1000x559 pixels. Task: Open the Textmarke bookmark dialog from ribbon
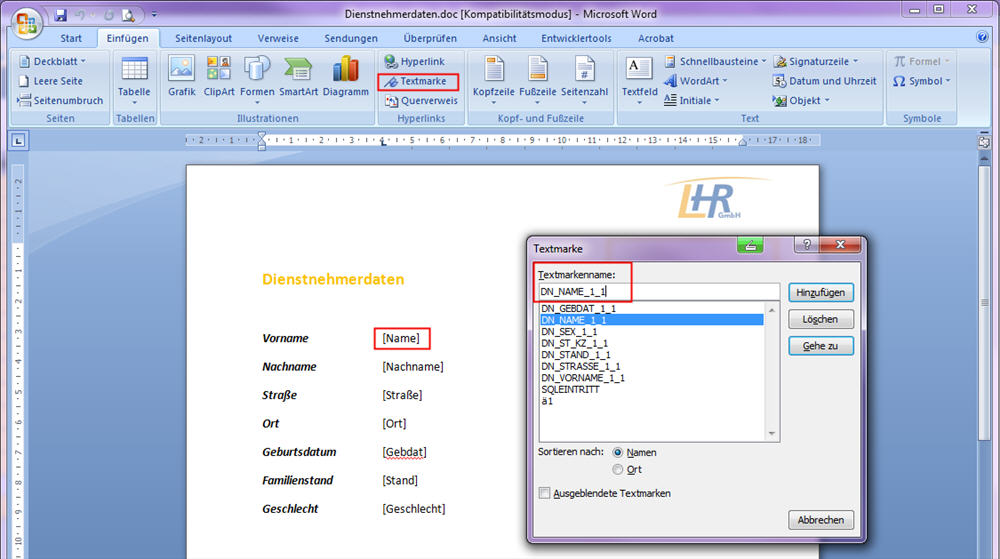[418, 82]
